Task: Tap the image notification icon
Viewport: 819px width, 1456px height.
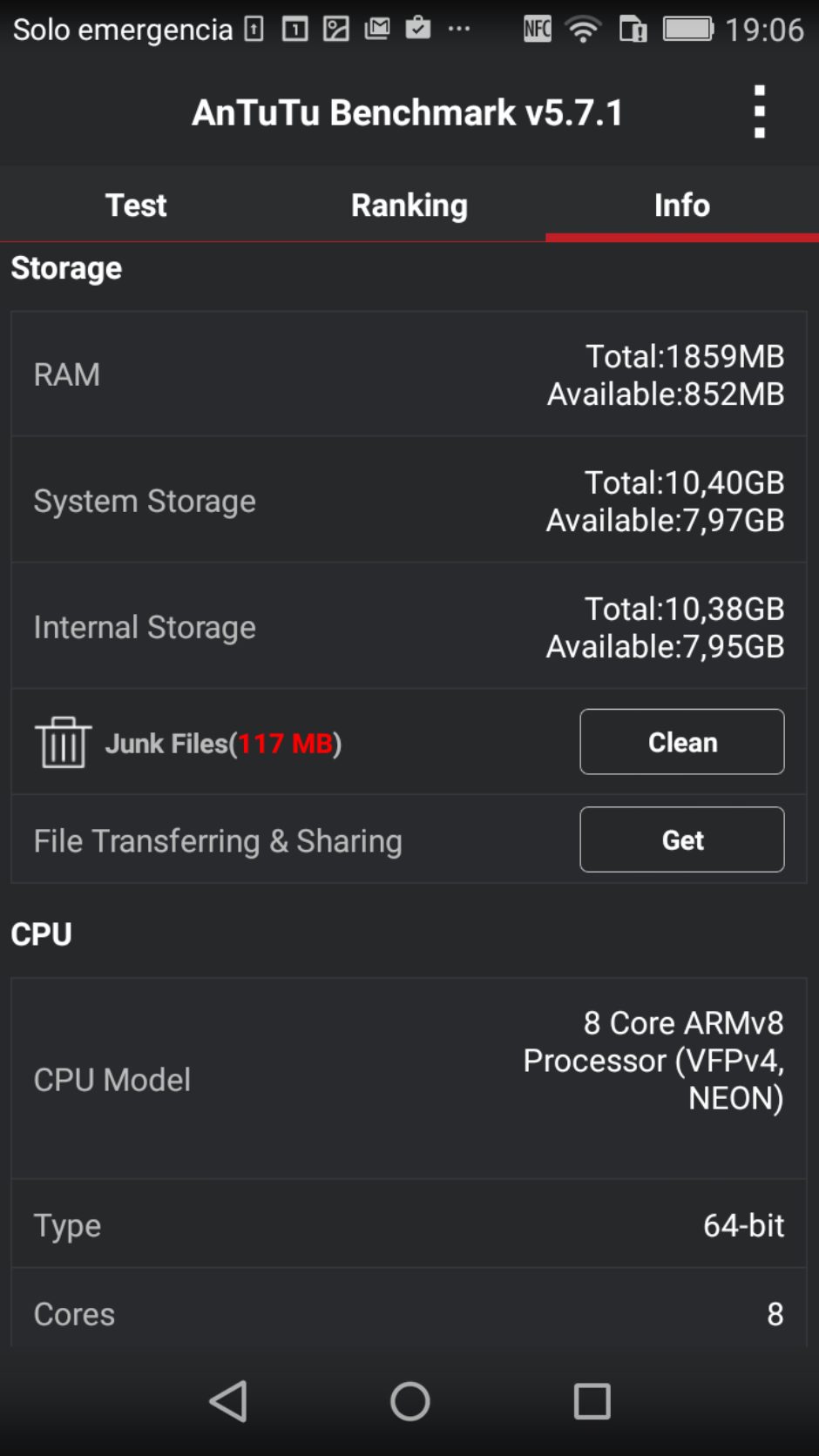Action: [336, 30]
